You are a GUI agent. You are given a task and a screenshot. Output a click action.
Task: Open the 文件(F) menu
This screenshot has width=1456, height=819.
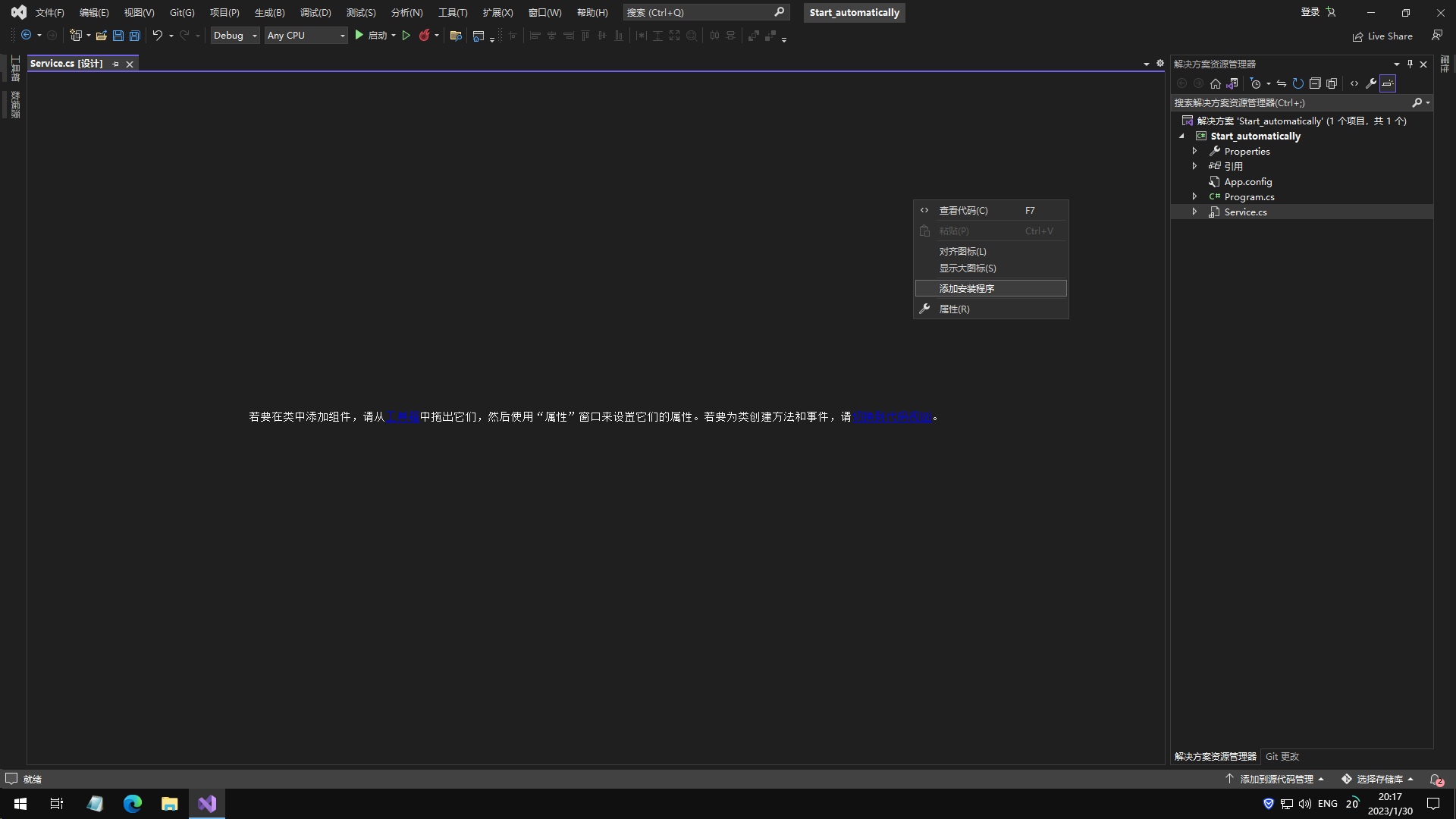click(x=49, y=12)
